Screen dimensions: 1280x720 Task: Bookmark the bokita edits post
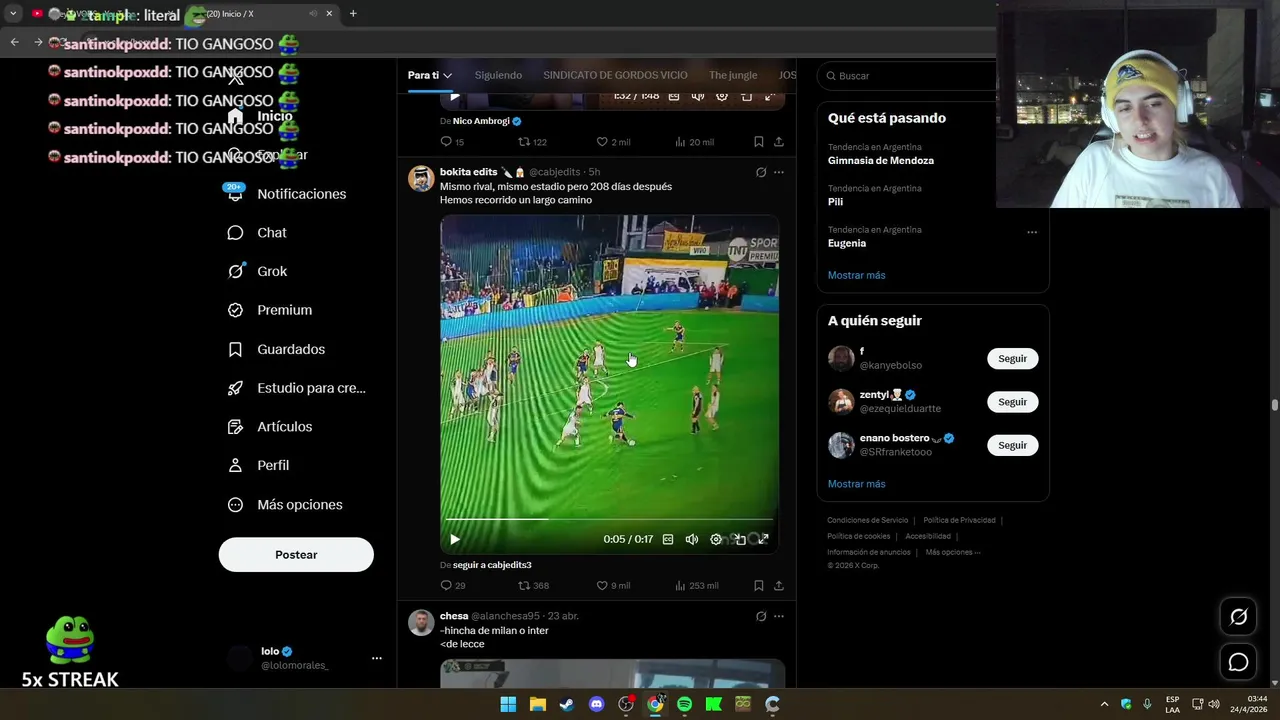click(759, 586)
